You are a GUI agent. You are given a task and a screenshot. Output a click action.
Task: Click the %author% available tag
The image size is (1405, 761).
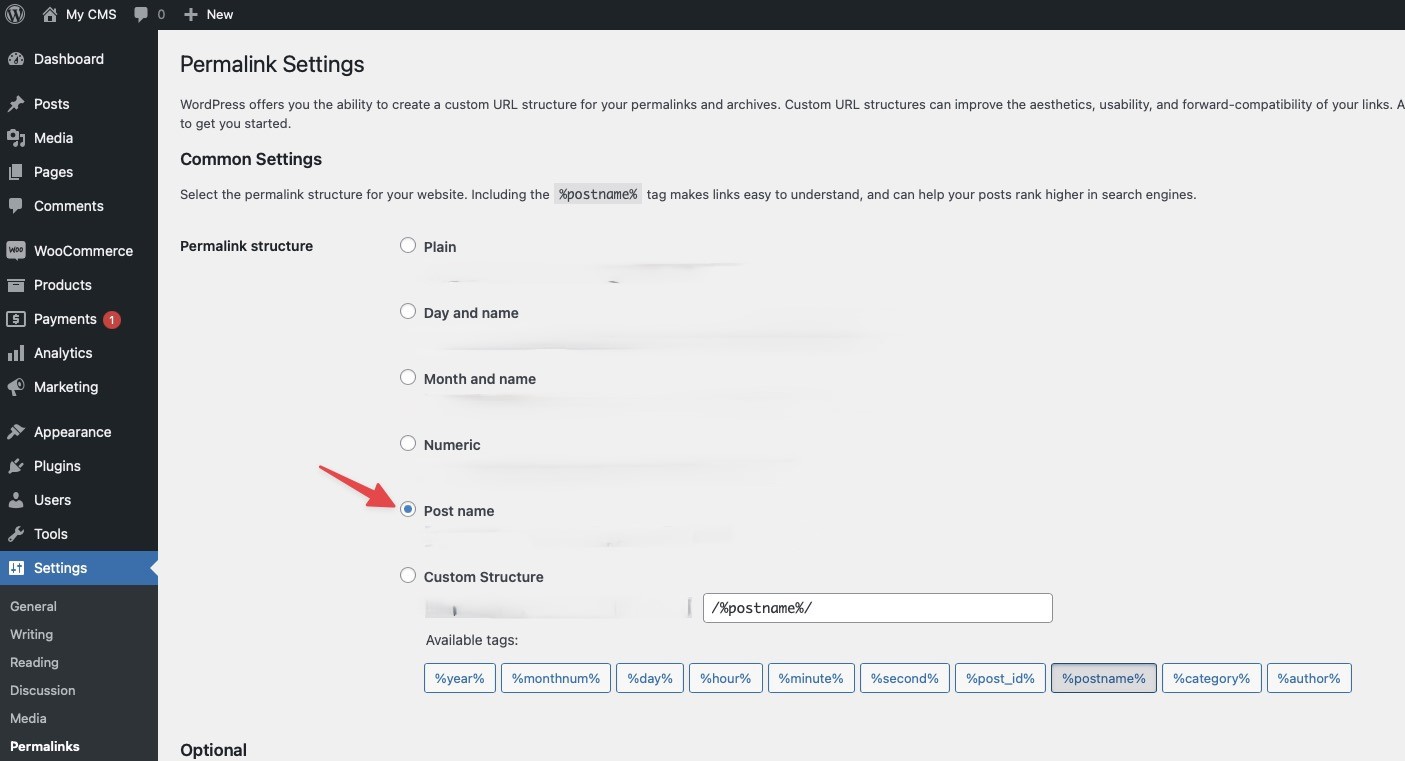point(1308,678)
